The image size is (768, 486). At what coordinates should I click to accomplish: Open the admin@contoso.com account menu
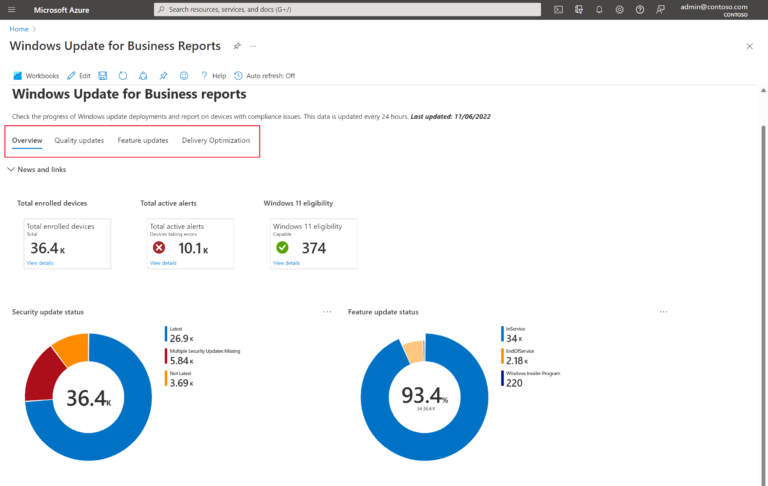[x=714, y=10]
